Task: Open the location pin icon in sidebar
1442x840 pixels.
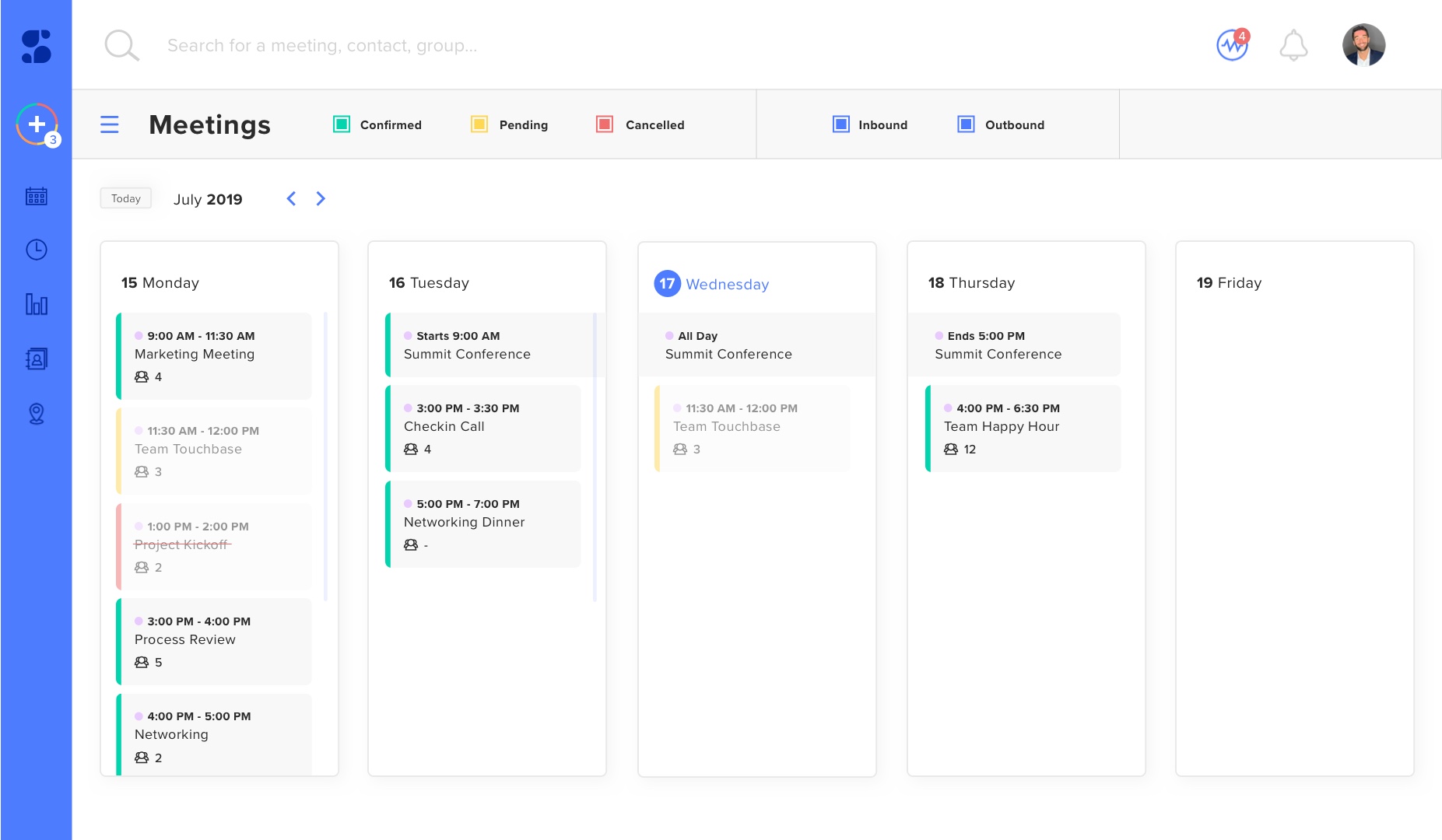Action: (37, 414)
